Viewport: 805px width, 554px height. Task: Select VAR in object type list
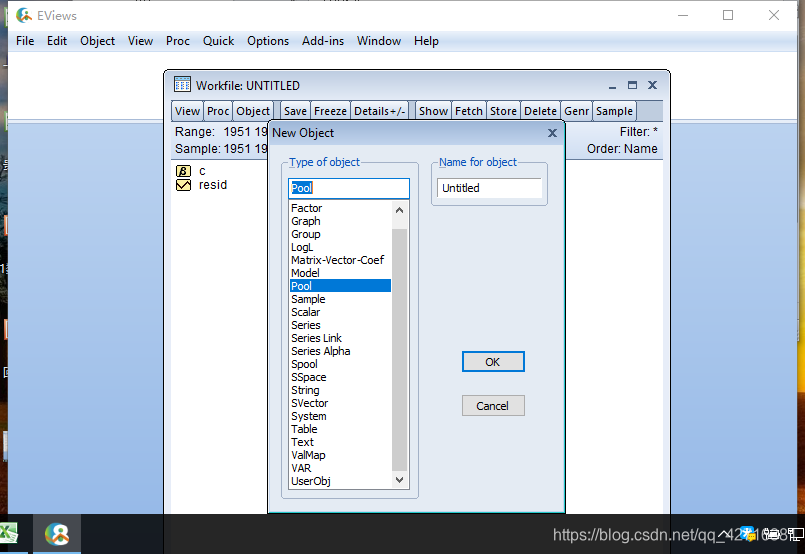[x=339, y=468]
